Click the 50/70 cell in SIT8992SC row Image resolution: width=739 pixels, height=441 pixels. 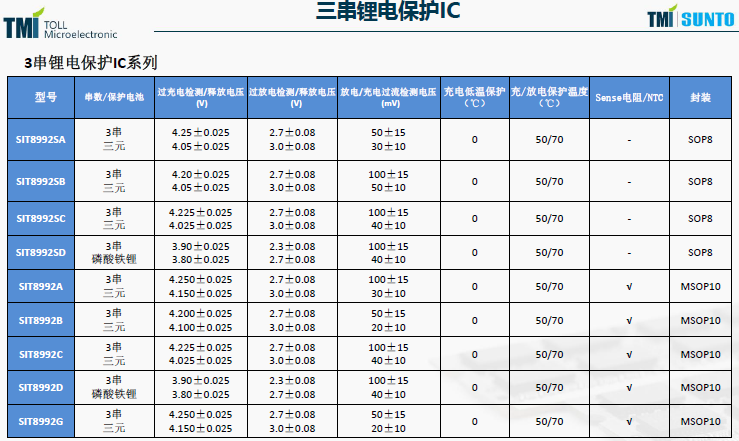pos(549,218)
